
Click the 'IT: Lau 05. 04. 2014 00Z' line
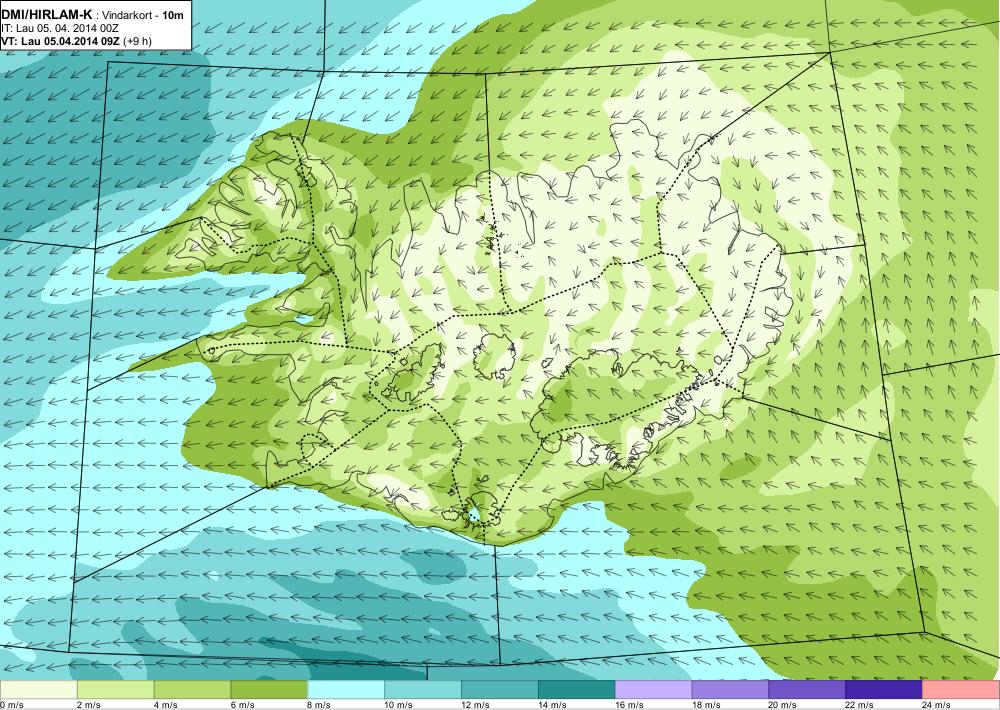point(60,29)
